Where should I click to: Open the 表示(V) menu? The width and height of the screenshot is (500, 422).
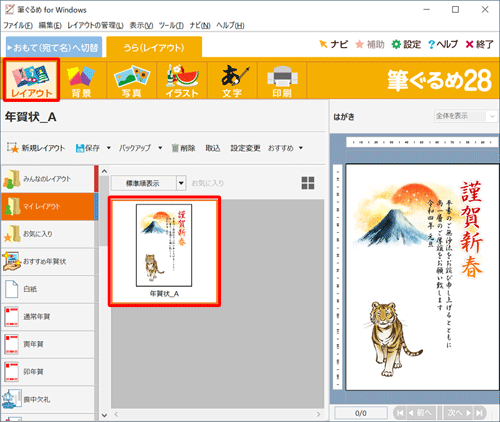tap(141, 25)
